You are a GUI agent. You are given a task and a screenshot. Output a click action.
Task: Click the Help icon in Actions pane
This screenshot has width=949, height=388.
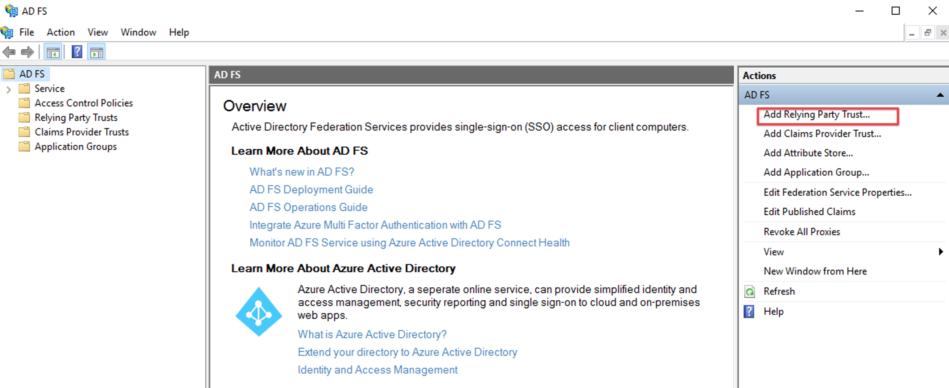(749, 312)
